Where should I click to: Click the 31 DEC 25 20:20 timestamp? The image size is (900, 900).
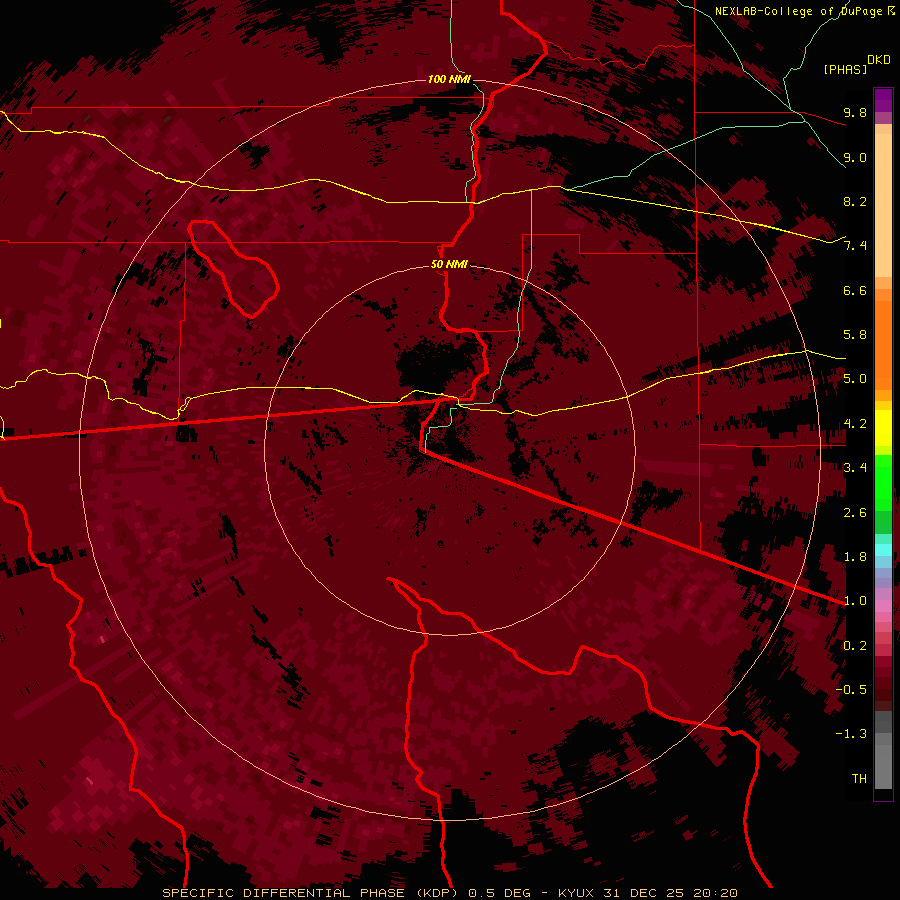pos(670,893)
